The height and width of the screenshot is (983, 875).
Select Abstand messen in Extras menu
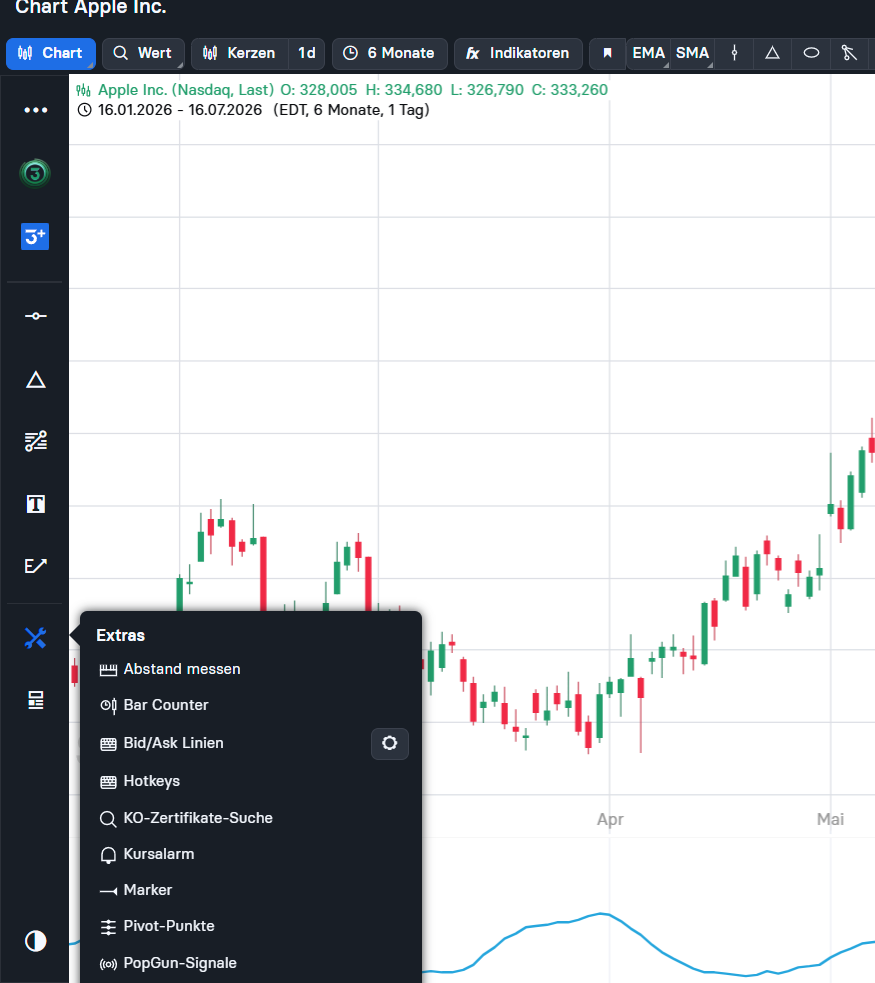tap(251, 670)
